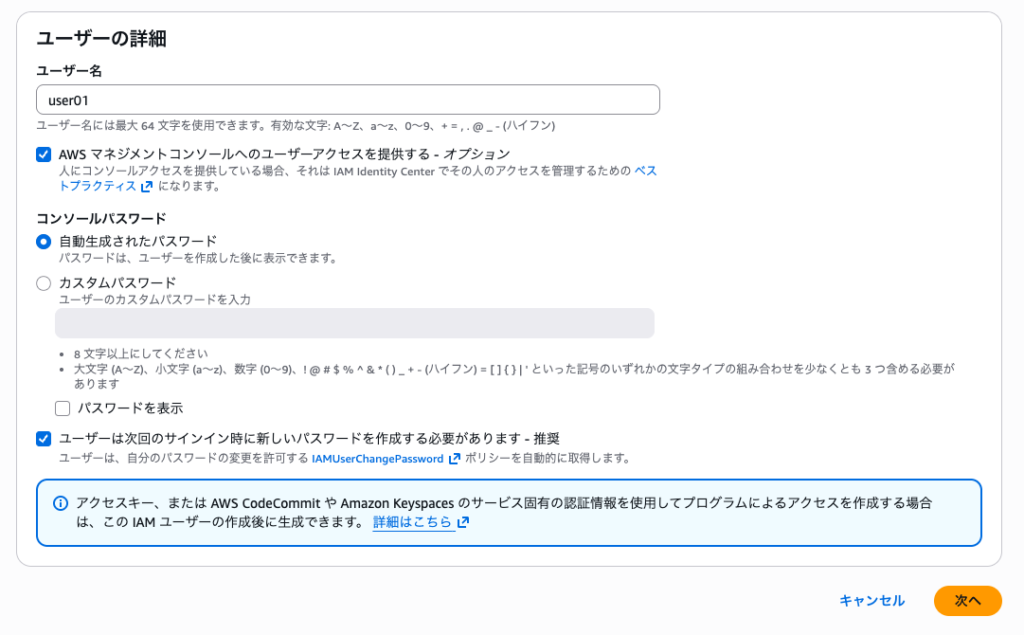Click external link icon next to IAMUserChangePassword
1024x635 pixels.
pyautogui.click(x=455, y=458)
